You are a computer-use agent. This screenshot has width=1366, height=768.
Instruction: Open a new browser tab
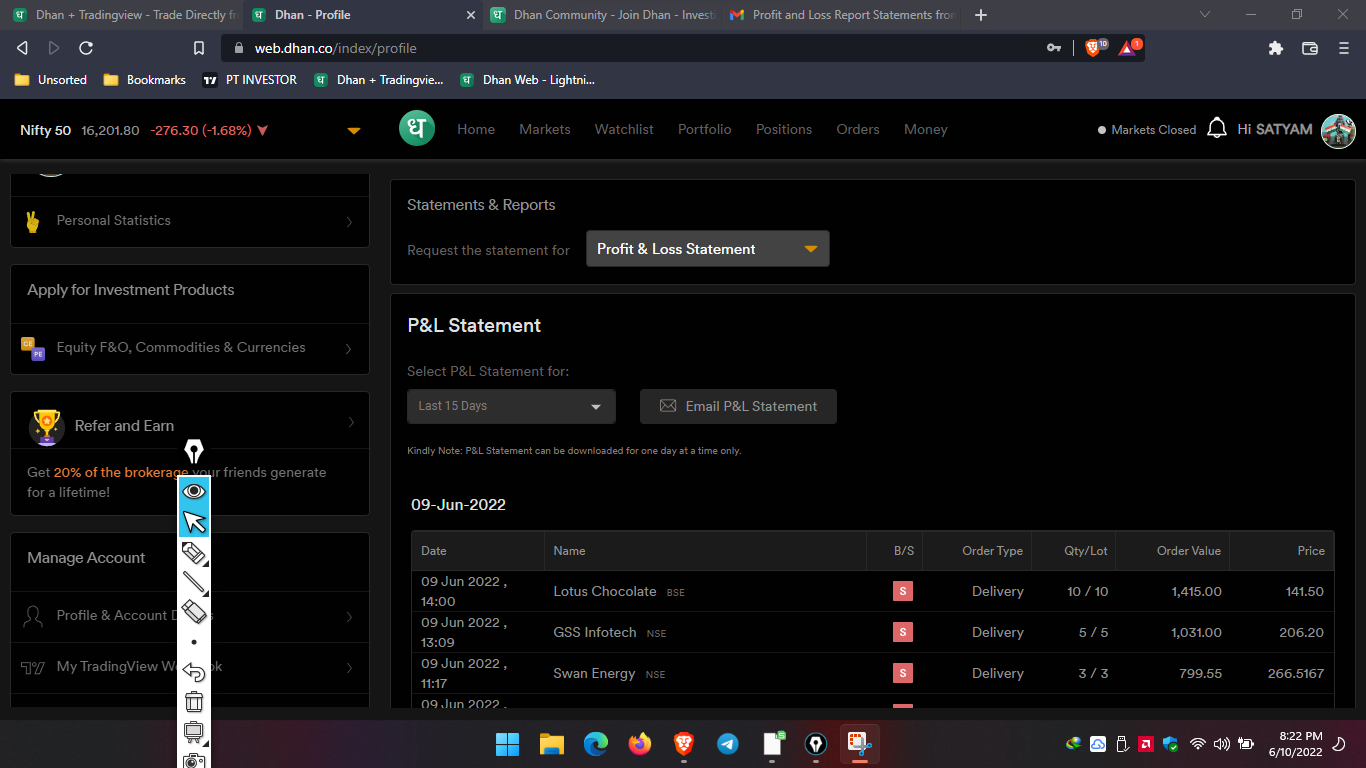pyautogui.click(x=980, y=15)
